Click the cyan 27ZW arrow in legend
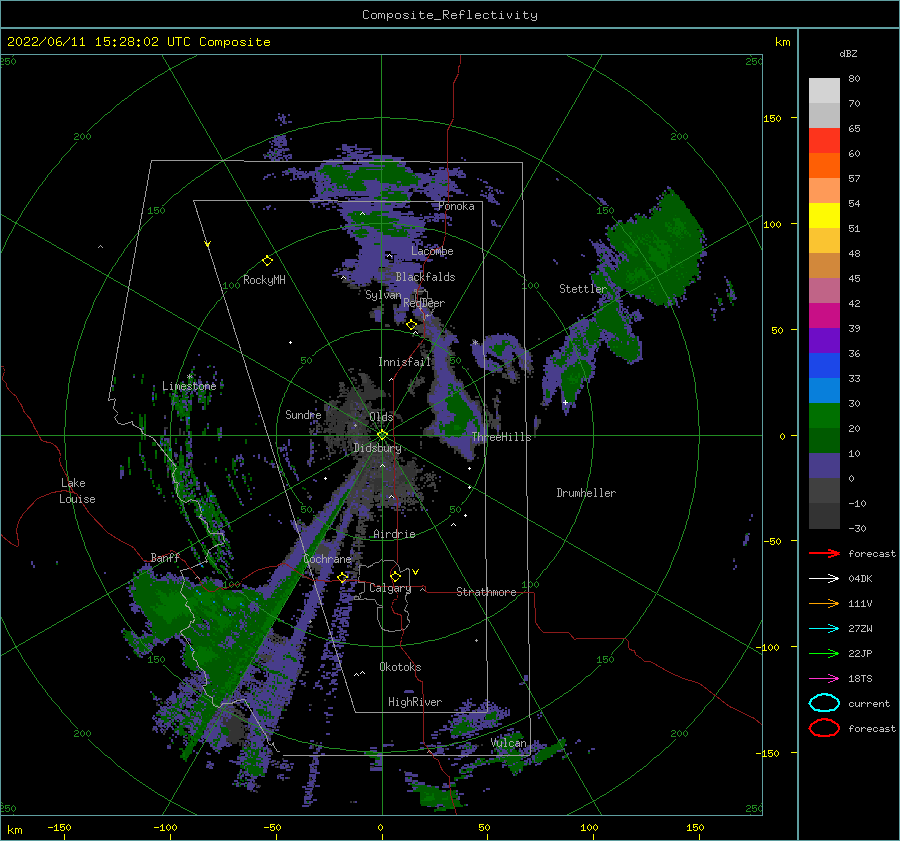The width and height of the screenshot is (900, 841). pos(824,629)
